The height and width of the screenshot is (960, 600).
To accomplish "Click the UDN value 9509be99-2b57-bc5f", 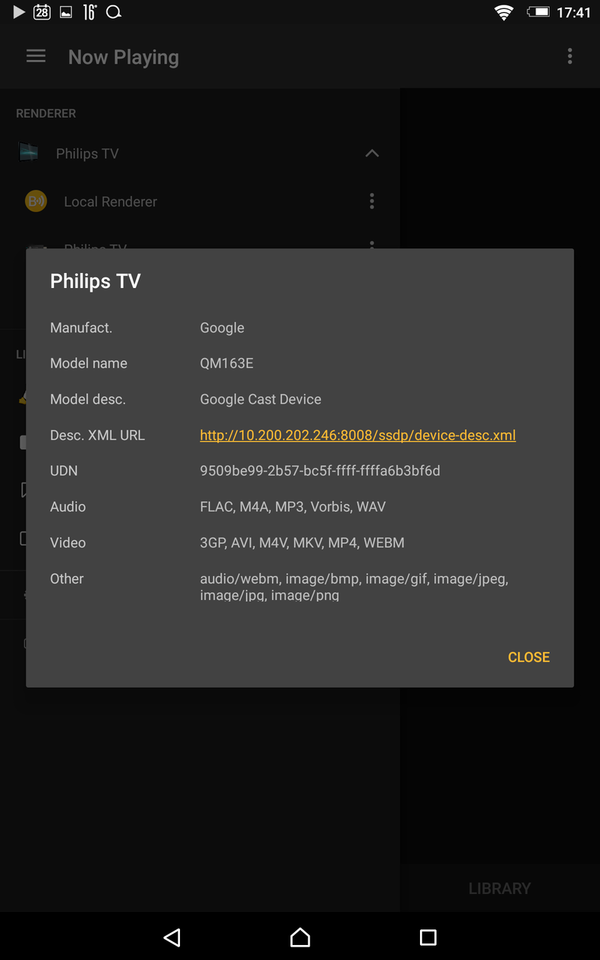I will click(x=320, y=471).
